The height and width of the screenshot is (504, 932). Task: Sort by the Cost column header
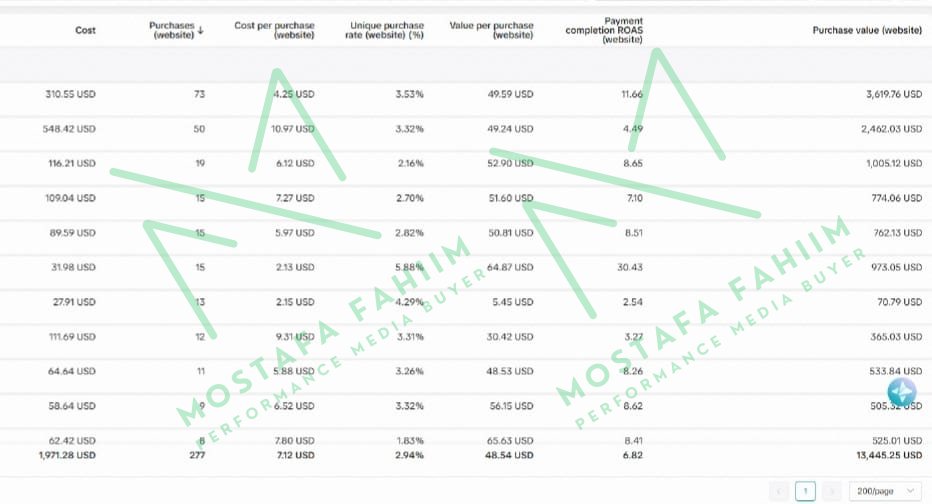86,30
